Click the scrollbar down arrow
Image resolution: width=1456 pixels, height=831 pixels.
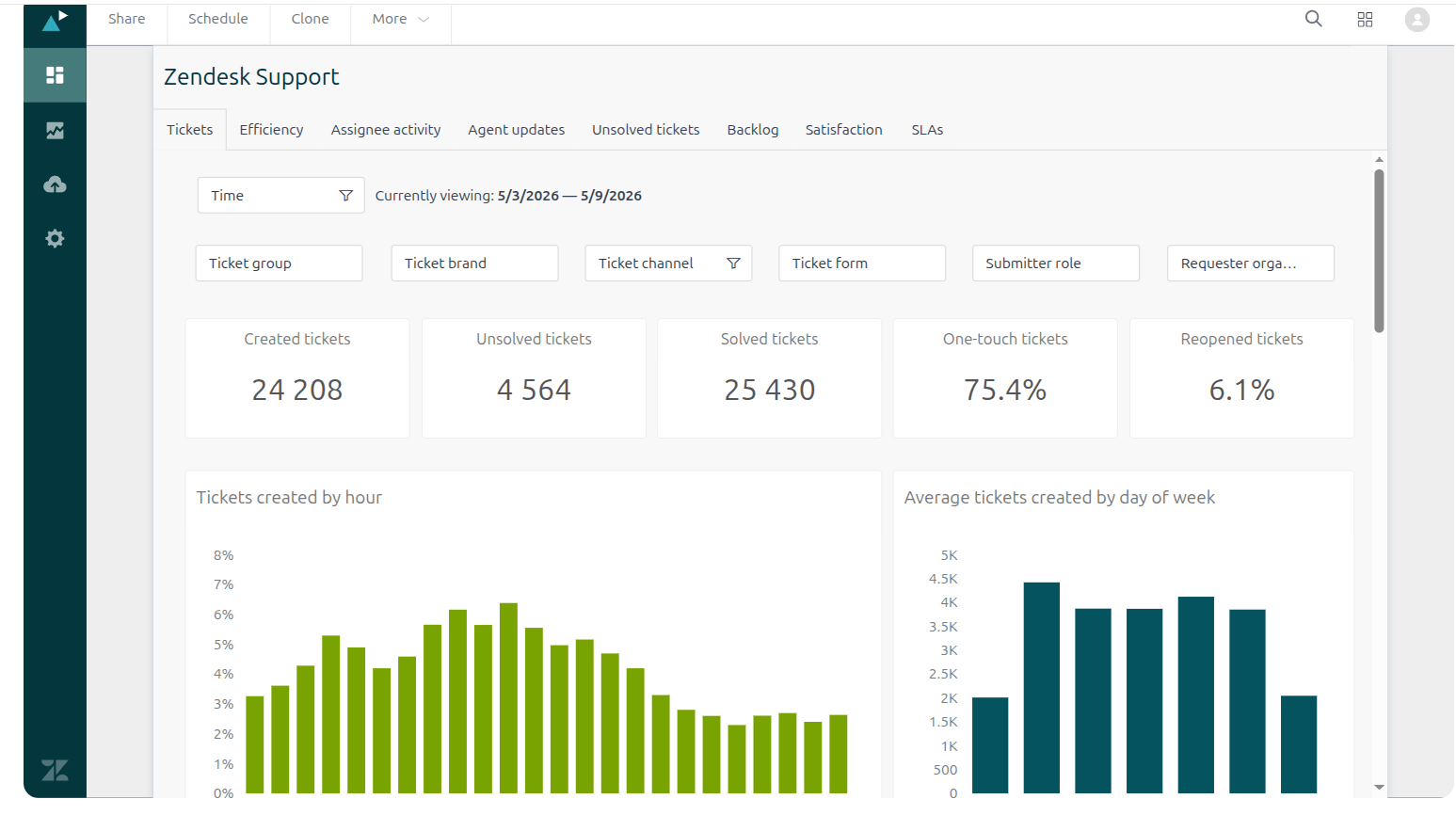click(1379, 788)
